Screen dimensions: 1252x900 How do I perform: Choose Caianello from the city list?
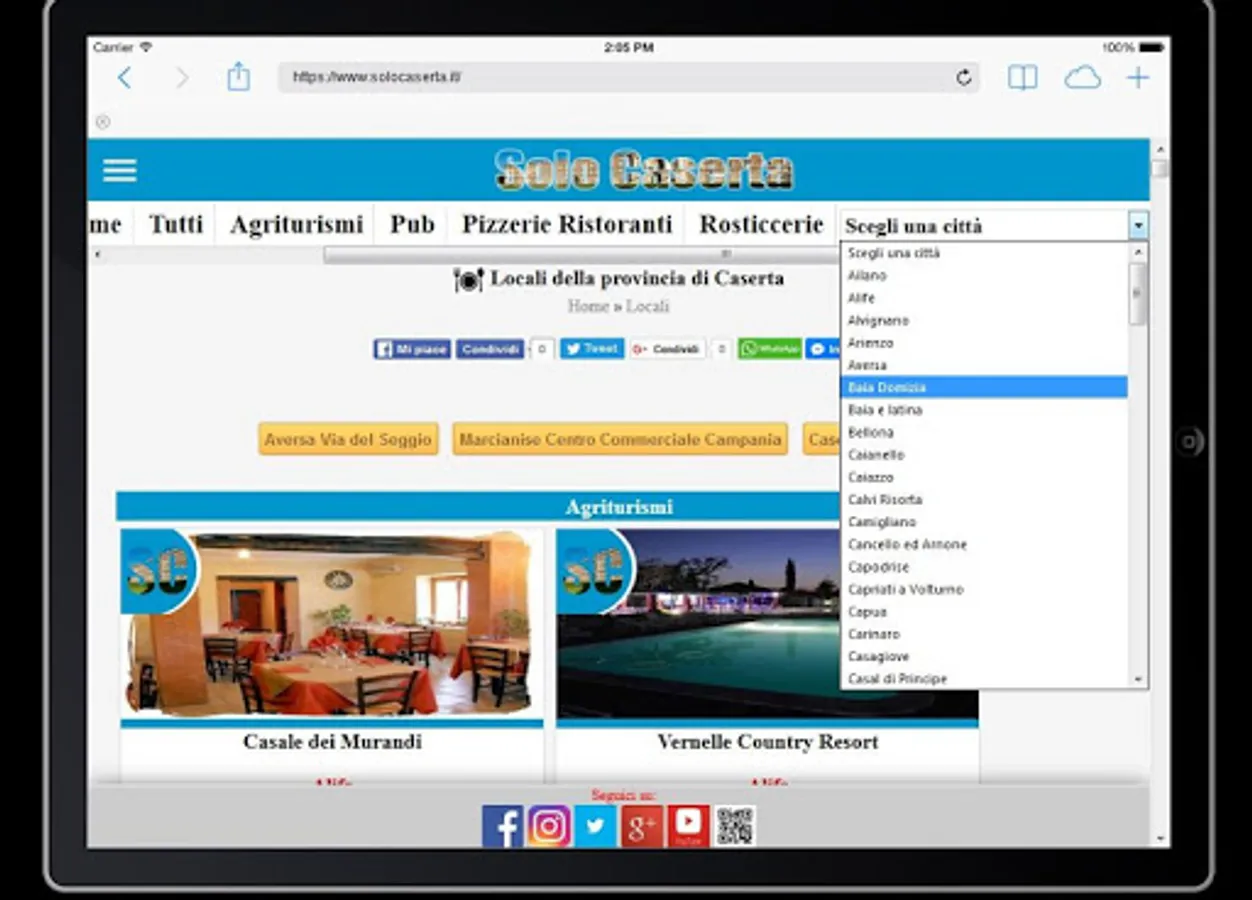click(x=984, y=455)
